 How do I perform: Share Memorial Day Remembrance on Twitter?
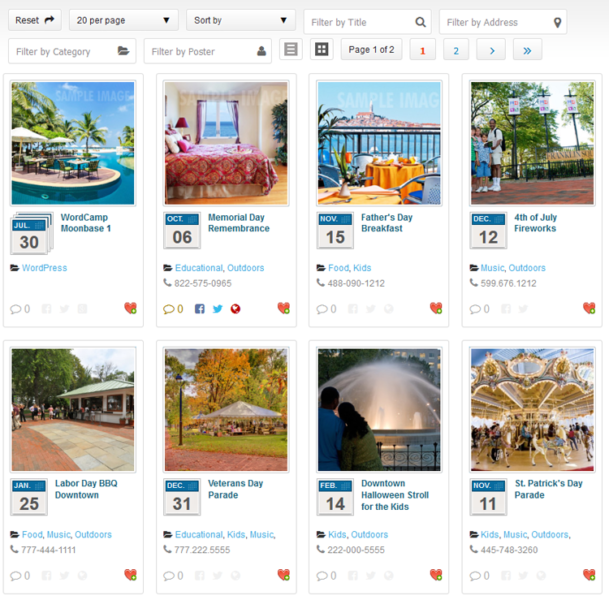[x=217, y=309]
